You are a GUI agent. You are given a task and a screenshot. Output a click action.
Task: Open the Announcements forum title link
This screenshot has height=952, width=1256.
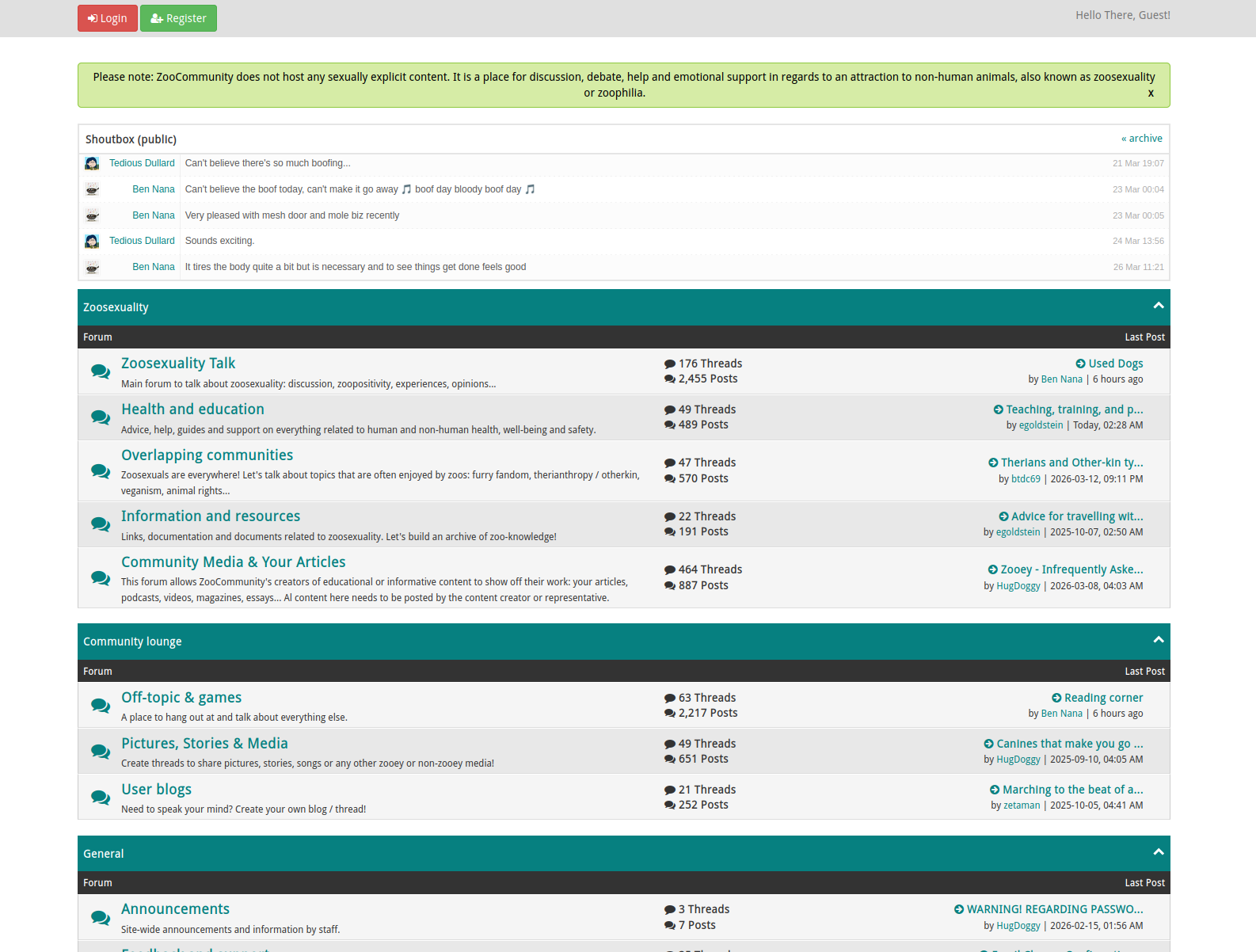pos(175,909)
